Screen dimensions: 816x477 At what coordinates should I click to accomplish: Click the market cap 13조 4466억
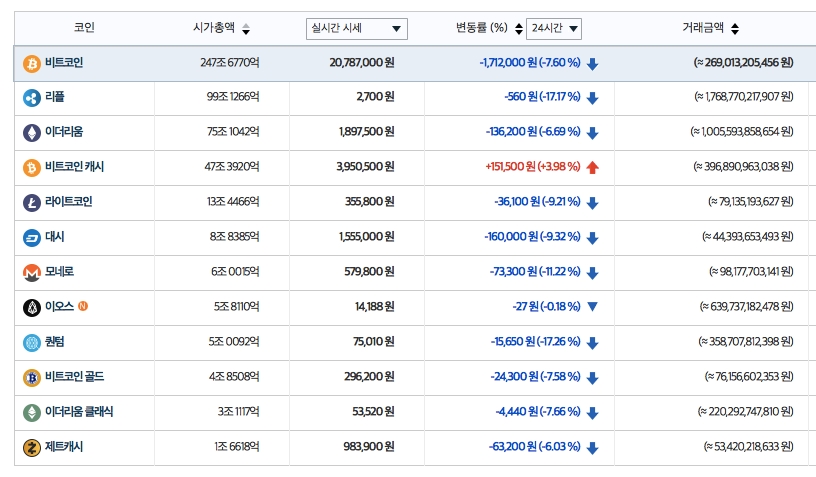(x=233, y=201)
